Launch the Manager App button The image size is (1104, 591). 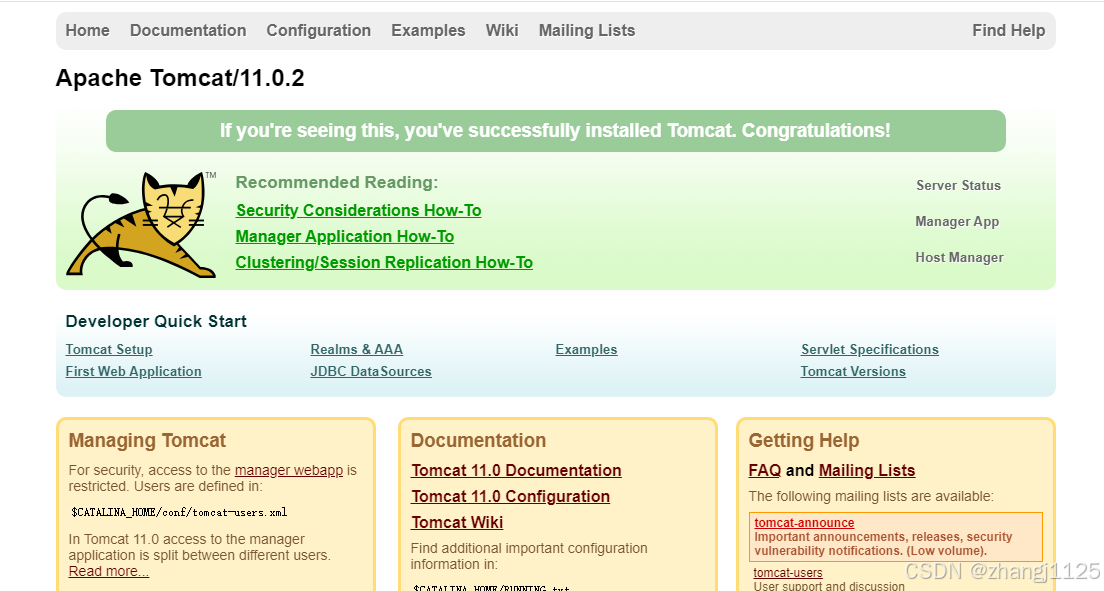(957, 221)
